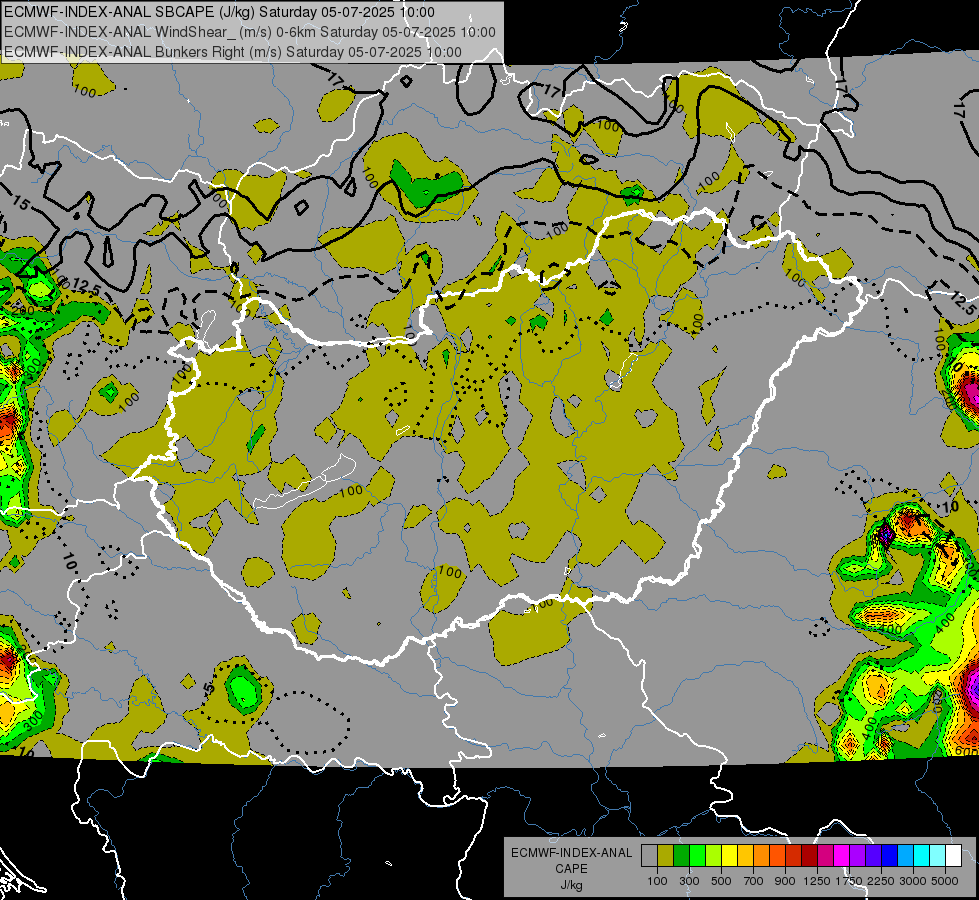The width and height of the screenshot is (979, 900).
Task: Click the 900 value under legend bar
Action: 785,881
